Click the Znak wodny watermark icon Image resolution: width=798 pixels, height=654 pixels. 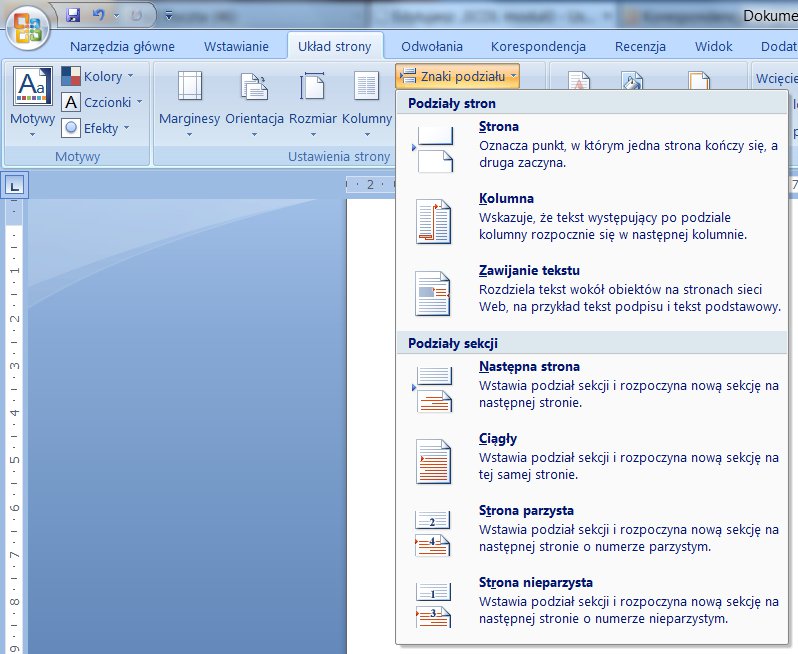tap(579, 80)
